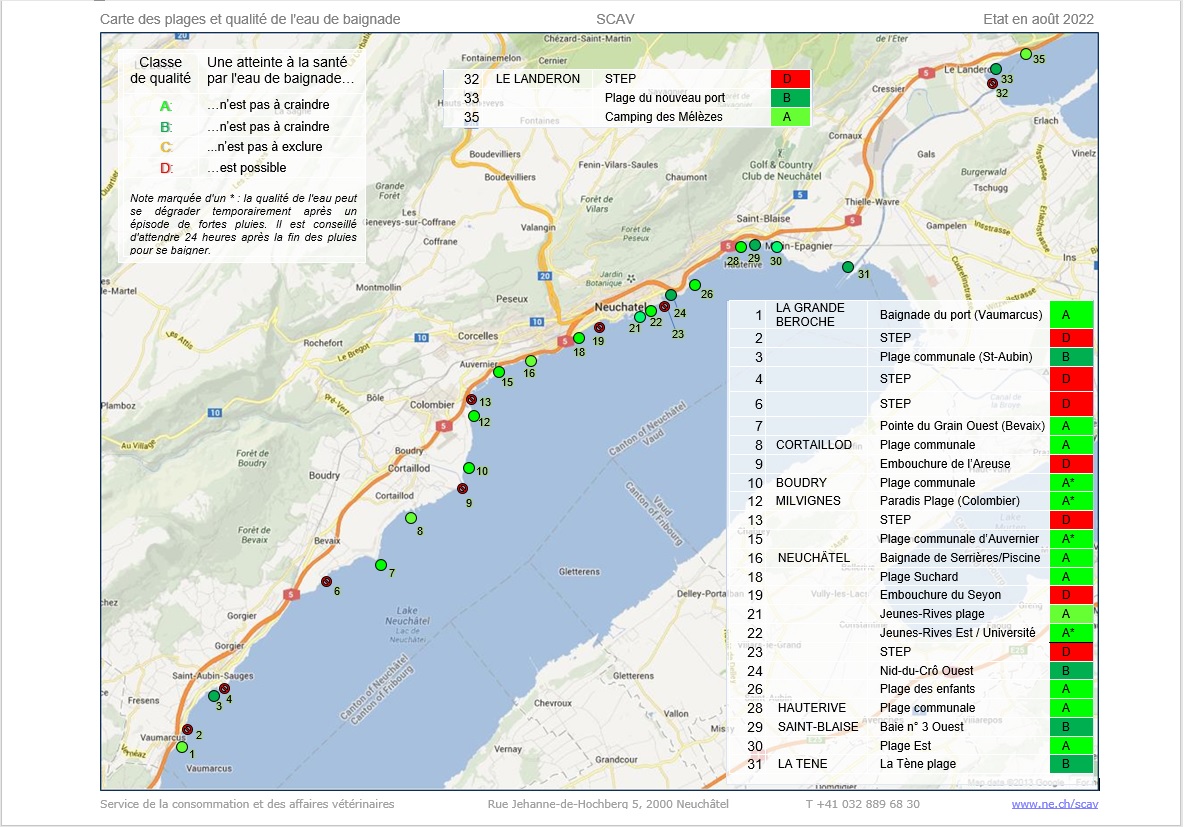Screen dimensions: 1200x827
Task: Click map marker 3 at Saint-Aubin
Action: point(213,696)
